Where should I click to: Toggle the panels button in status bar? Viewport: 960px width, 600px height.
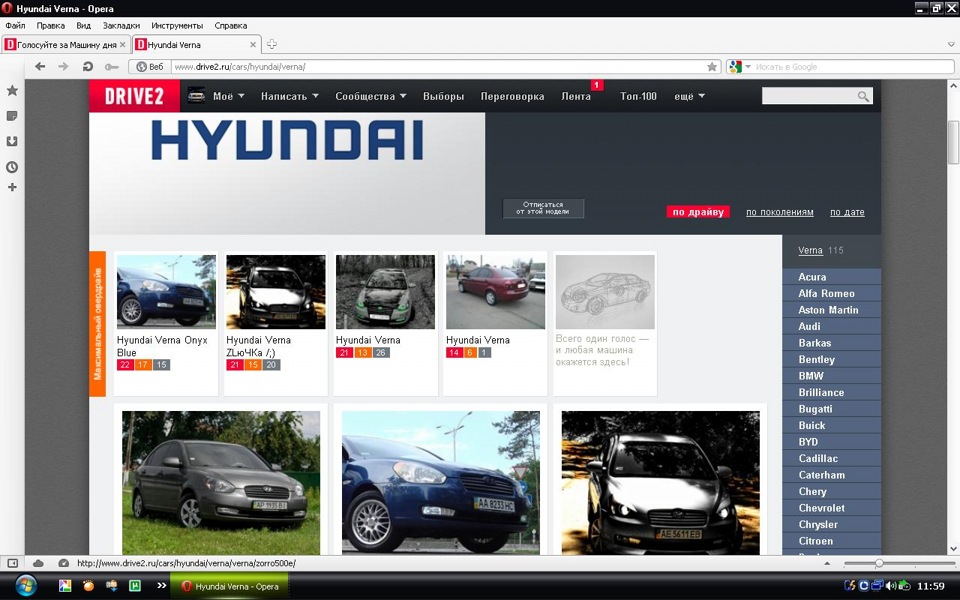coord(12,563)
